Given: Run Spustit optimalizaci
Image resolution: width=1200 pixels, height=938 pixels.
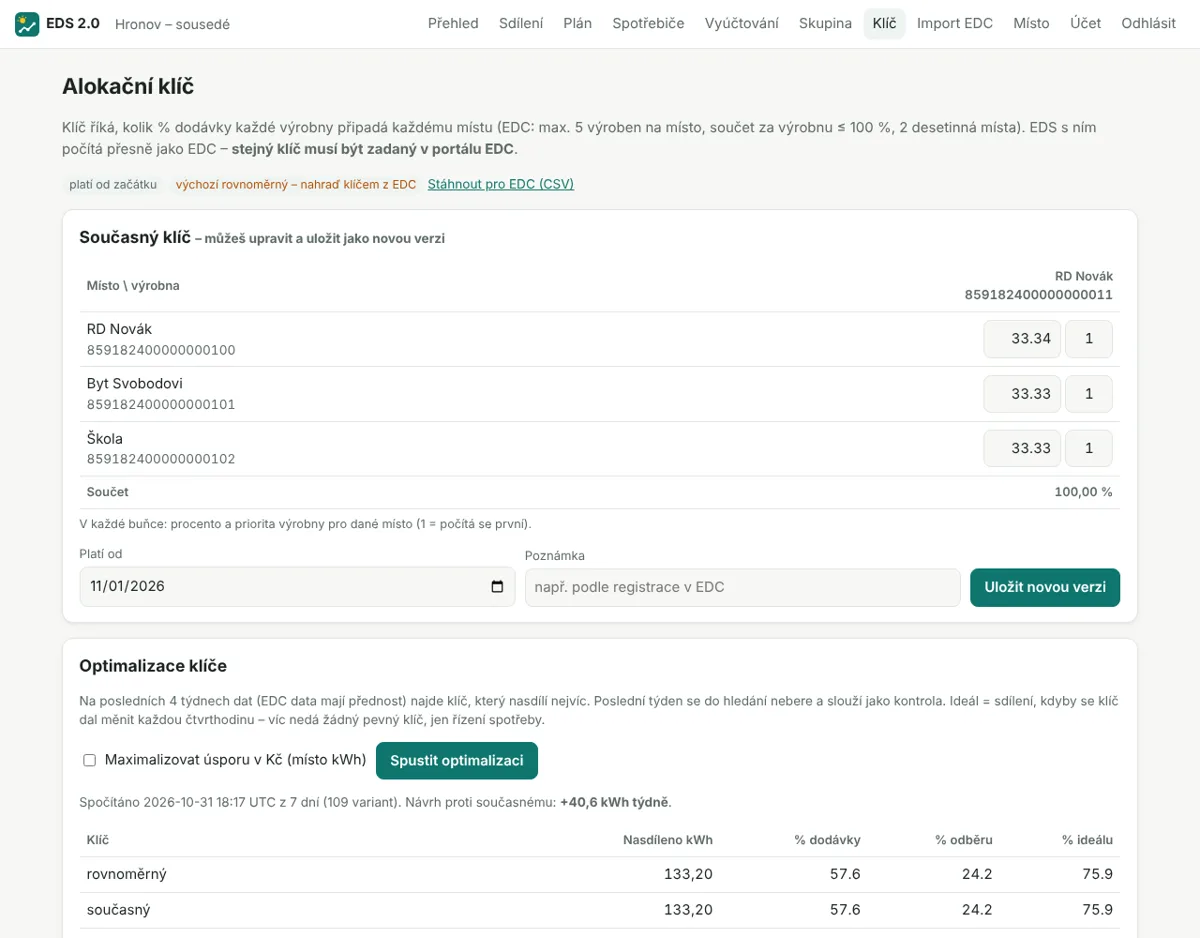Looking at the screenshot, I should click(457, 760).
